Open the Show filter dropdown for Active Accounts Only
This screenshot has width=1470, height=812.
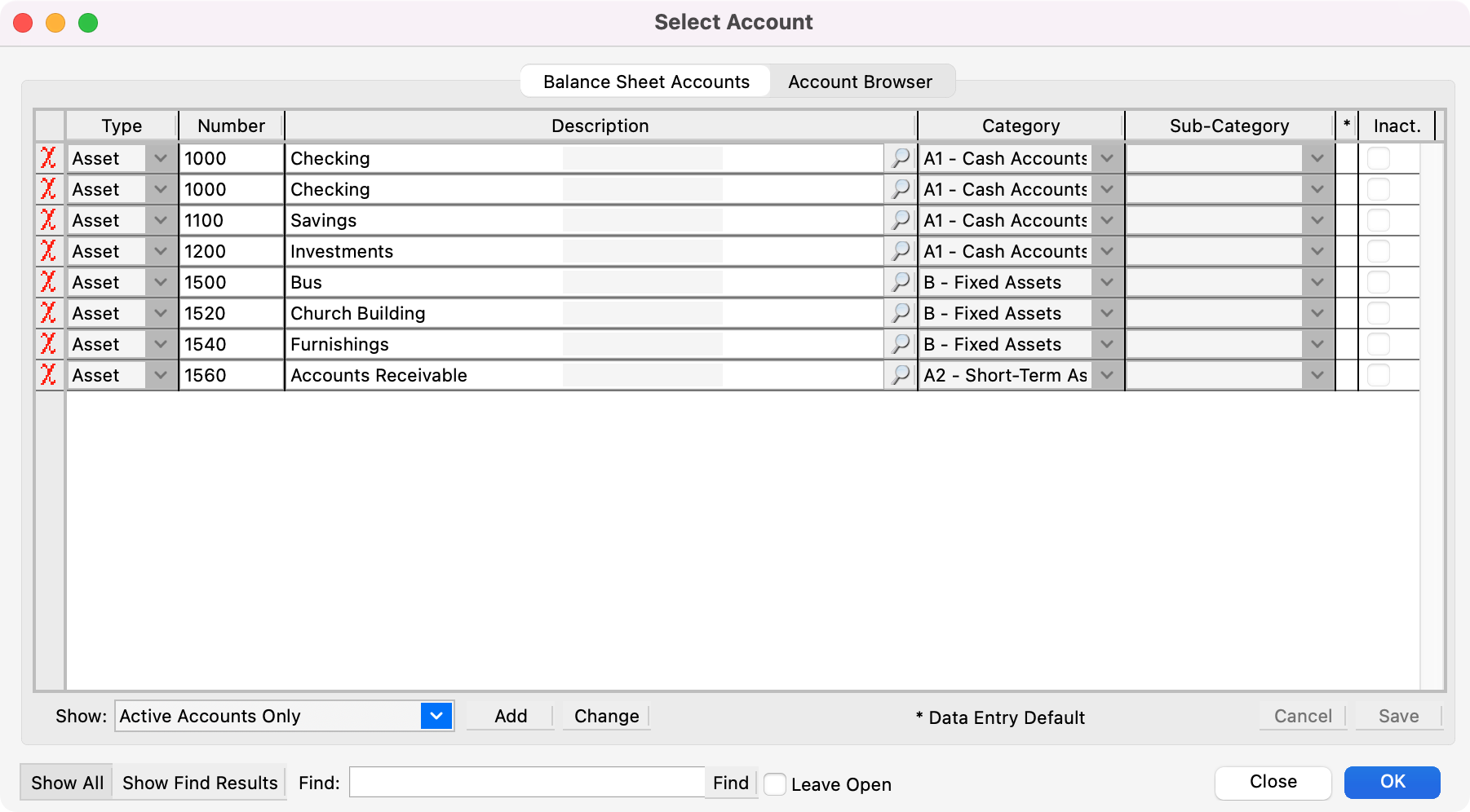pyautogui.click(x=436, y=716)
